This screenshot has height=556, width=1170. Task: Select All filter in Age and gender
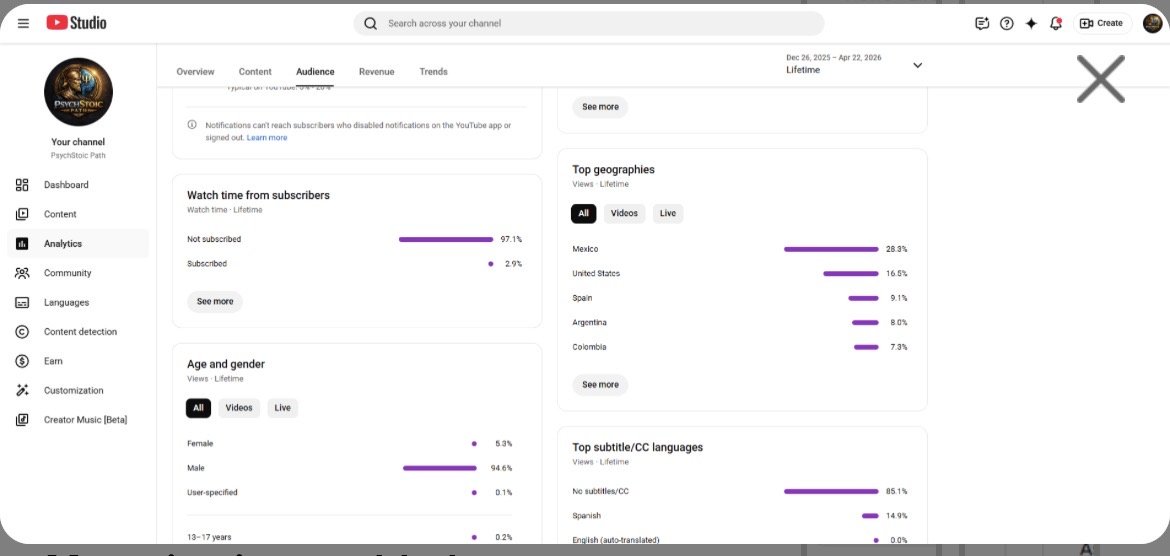(x=198, y=408)
